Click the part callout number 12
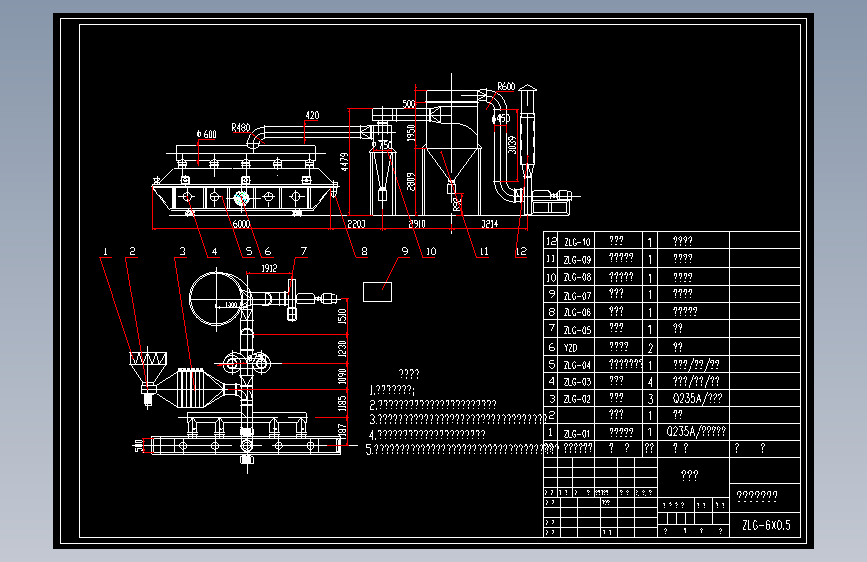Viewport: 867px width, 562px height. pos(521,251)
